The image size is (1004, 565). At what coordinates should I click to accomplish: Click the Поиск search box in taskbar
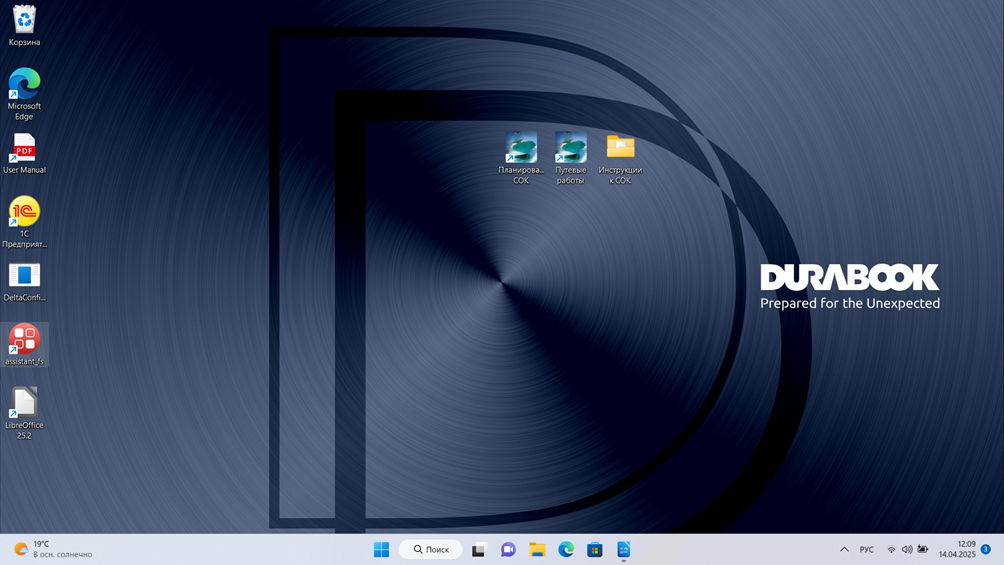(430, 550)
